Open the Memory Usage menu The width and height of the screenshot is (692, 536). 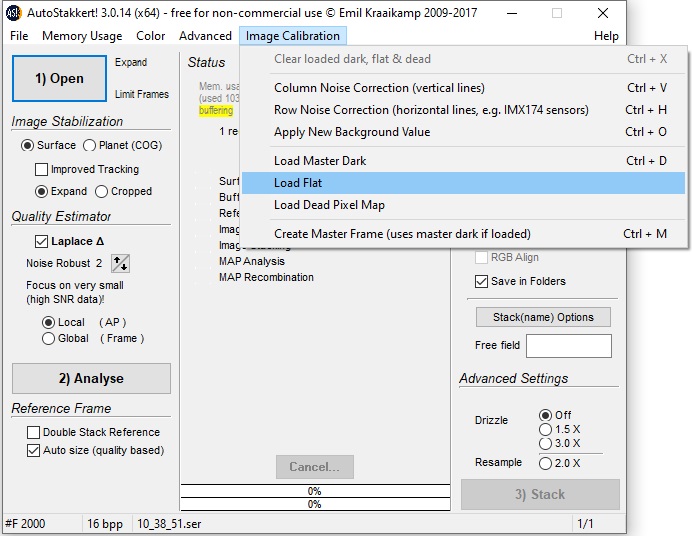point(82,36)
